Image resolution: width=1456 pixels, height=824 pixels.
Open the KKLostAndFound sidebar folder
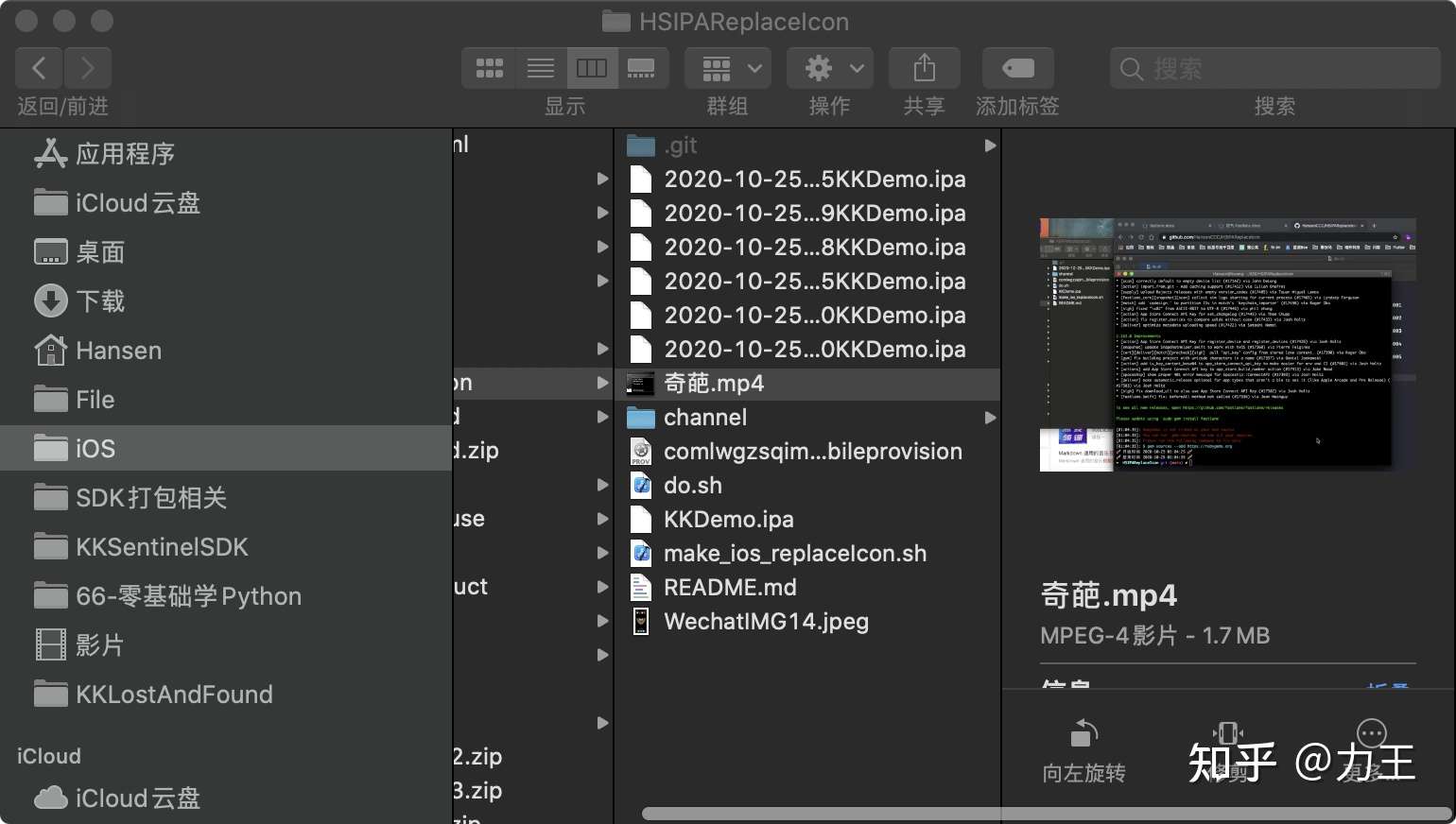pyautogui.click(x=227, y=695)
